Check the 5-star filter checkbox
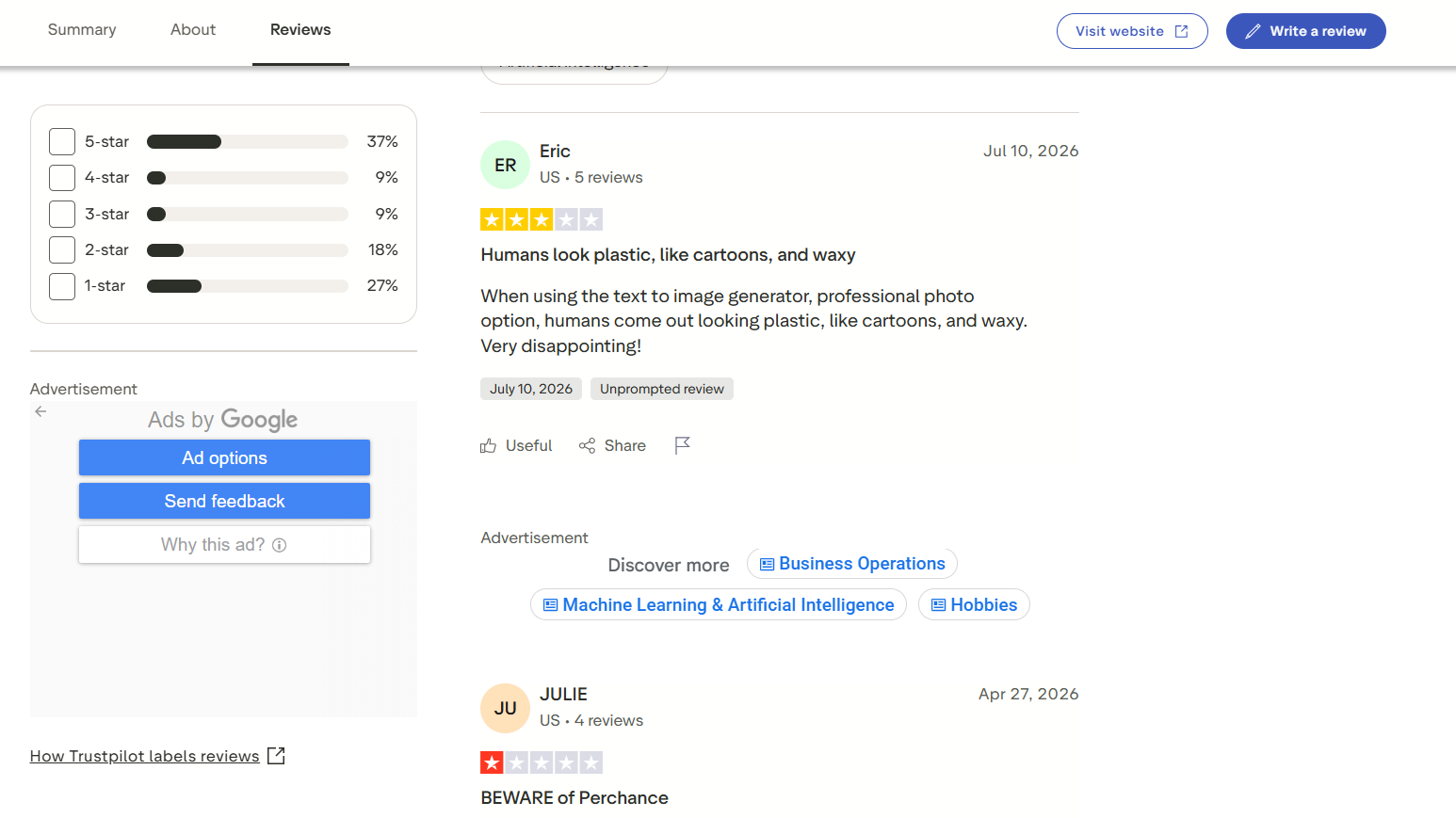1456x818 pixels. 62,142
